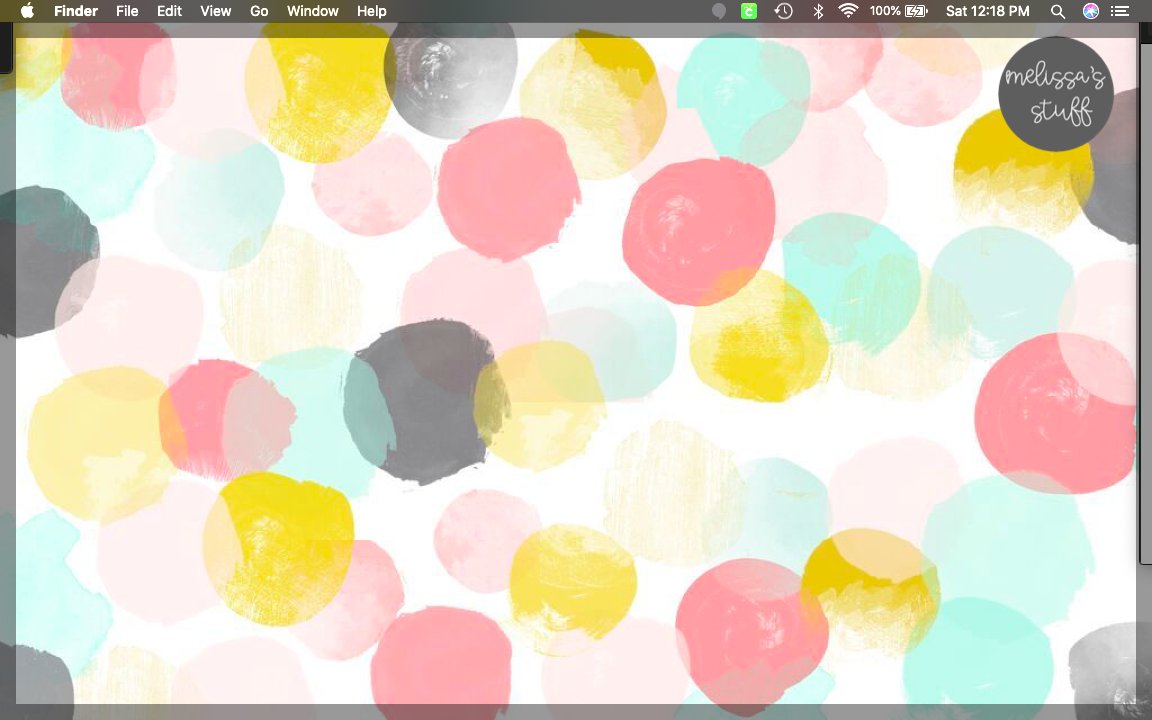Open the Bluetooth status menu
This screenshot has height=720, width=1152.
tap(817, 11)
